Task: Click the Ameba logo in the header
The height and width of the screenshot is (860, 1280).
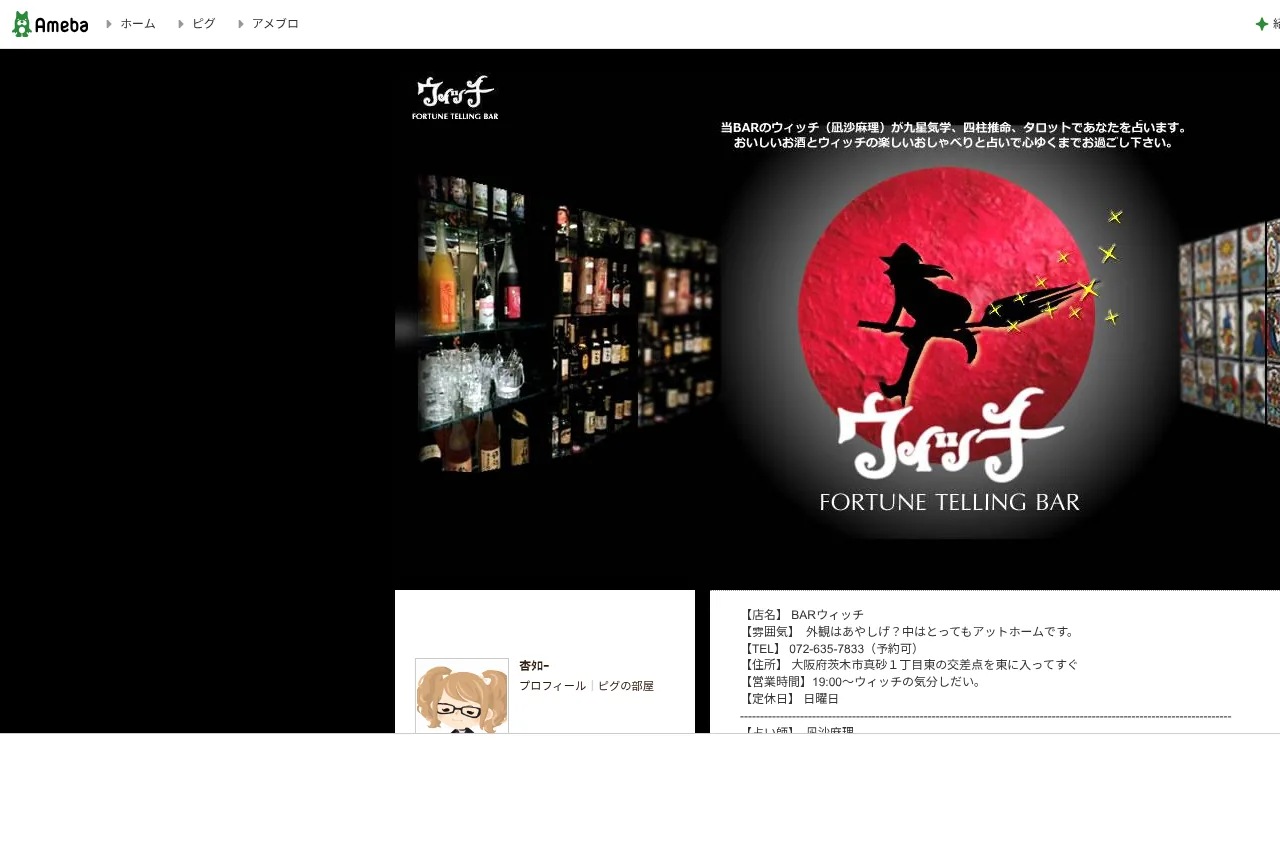Action: (50, 24)
